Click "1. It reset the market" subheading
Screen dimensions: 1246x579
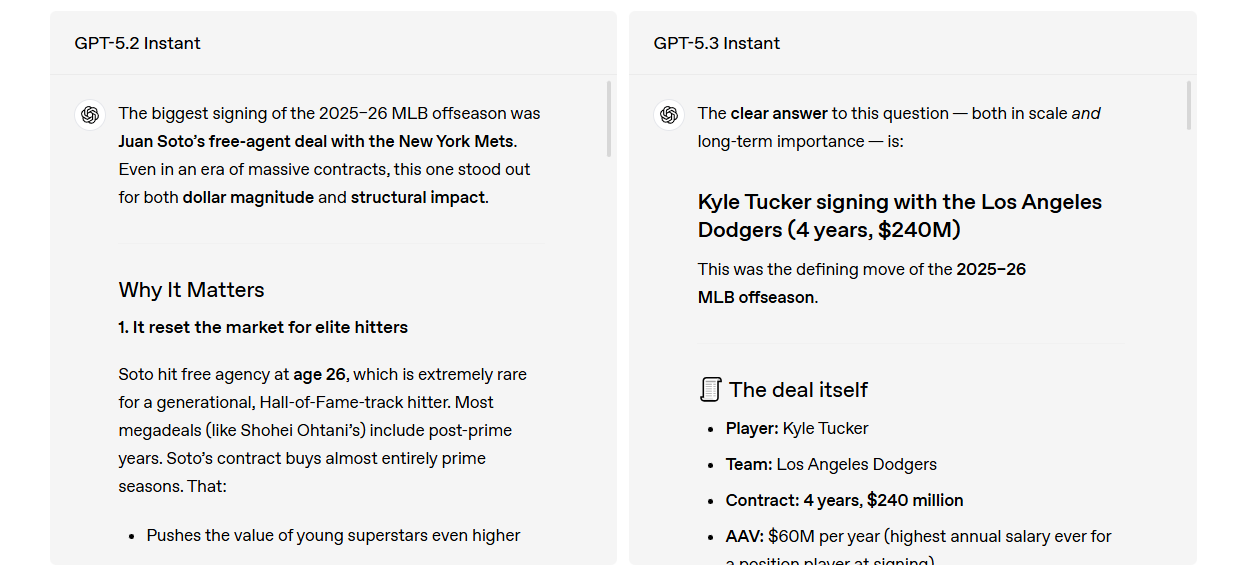263,327
